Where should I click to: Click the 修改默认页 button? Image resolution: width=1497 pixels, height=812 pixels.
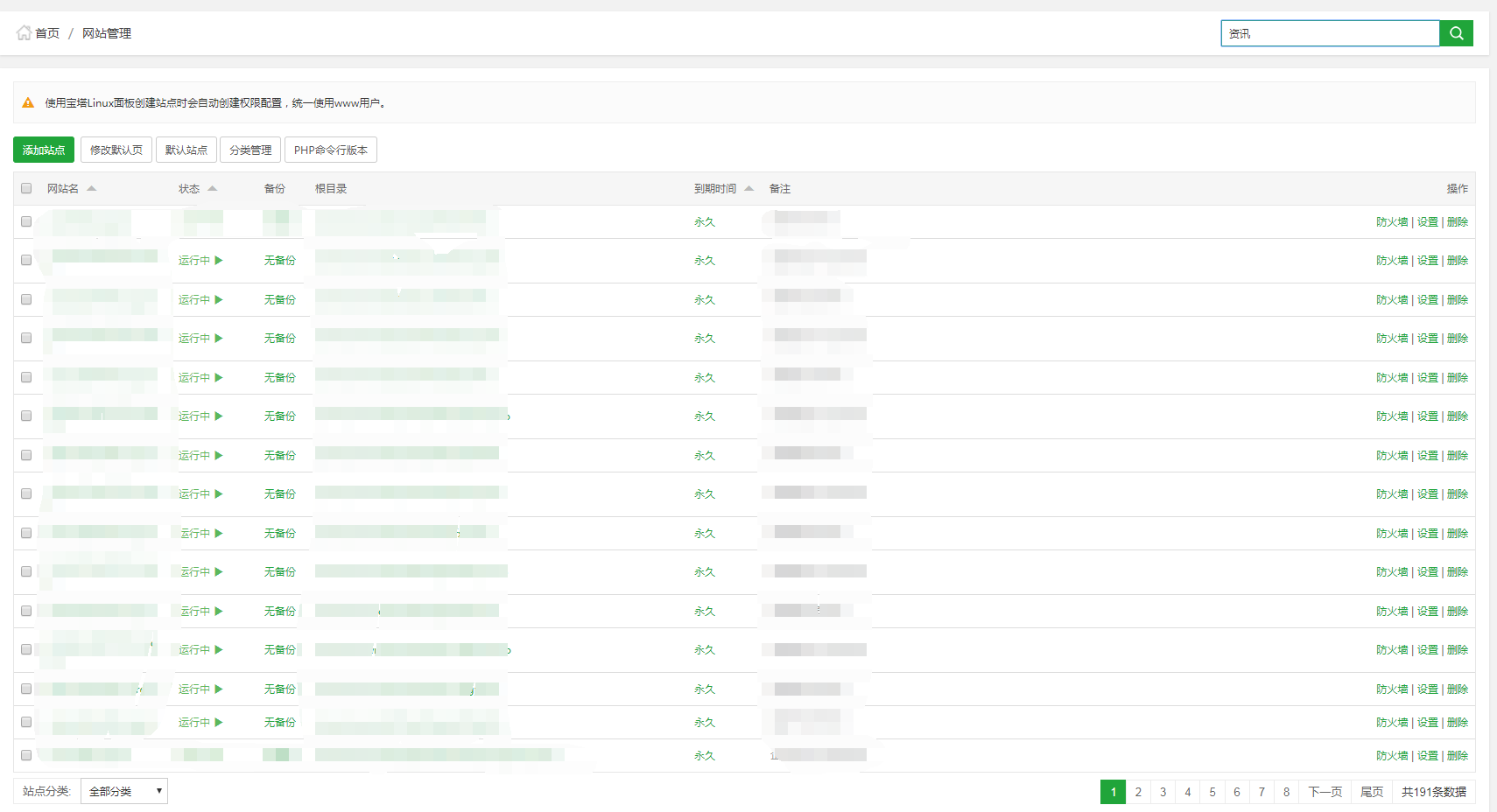point(116,150)
